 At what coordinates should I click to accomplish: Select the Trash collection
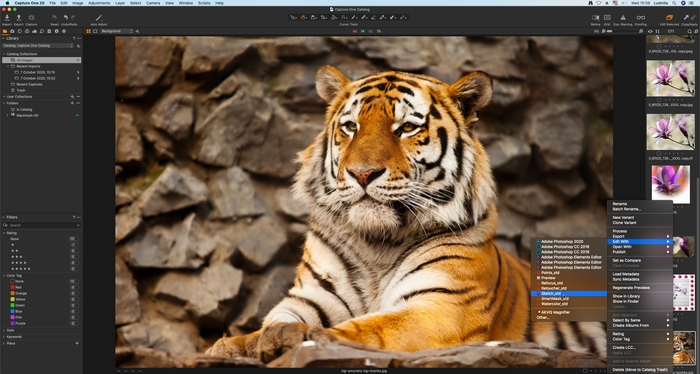(x=21, y=90)
